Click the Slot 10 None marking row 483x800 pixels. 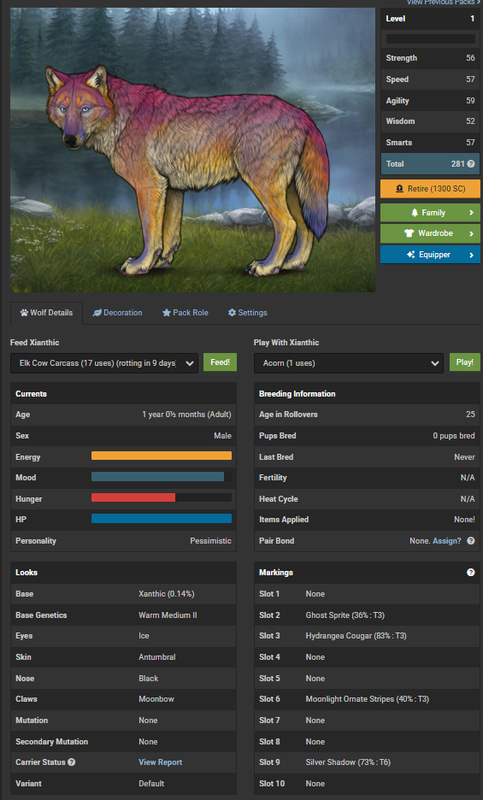[x=367, y=784]
